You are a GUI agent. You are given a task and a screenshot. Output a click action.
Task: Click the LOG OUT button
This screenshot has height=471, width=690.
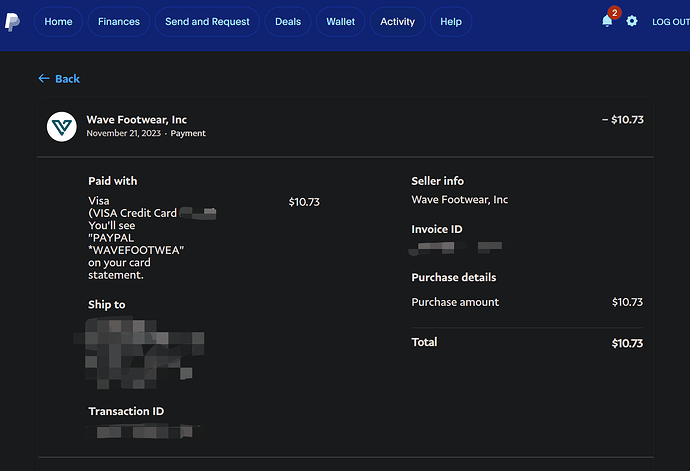[670, 22]
